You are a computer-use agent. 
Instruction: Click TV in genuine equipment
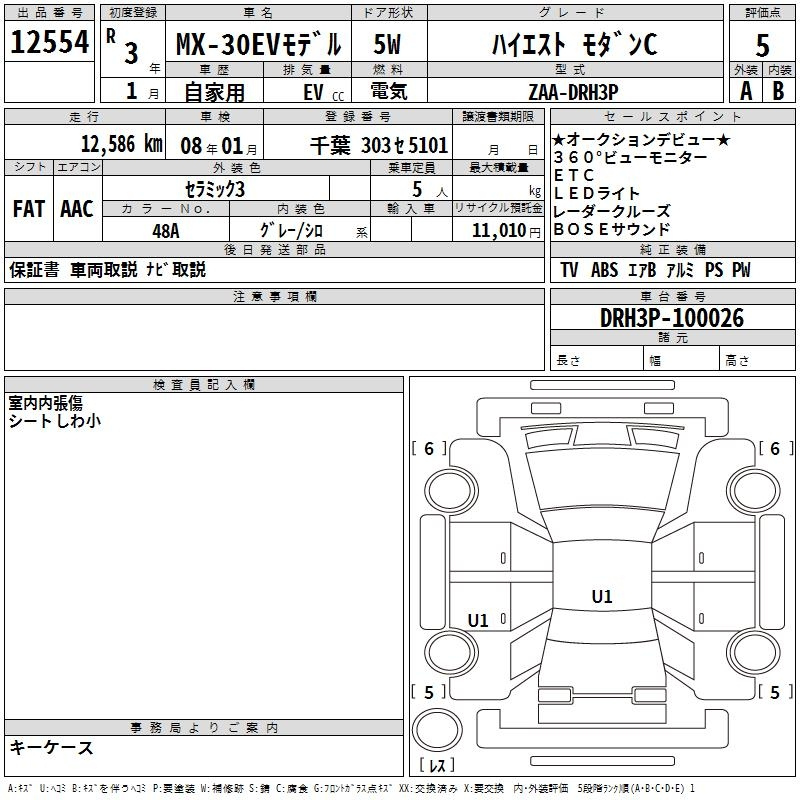(568, 270)
